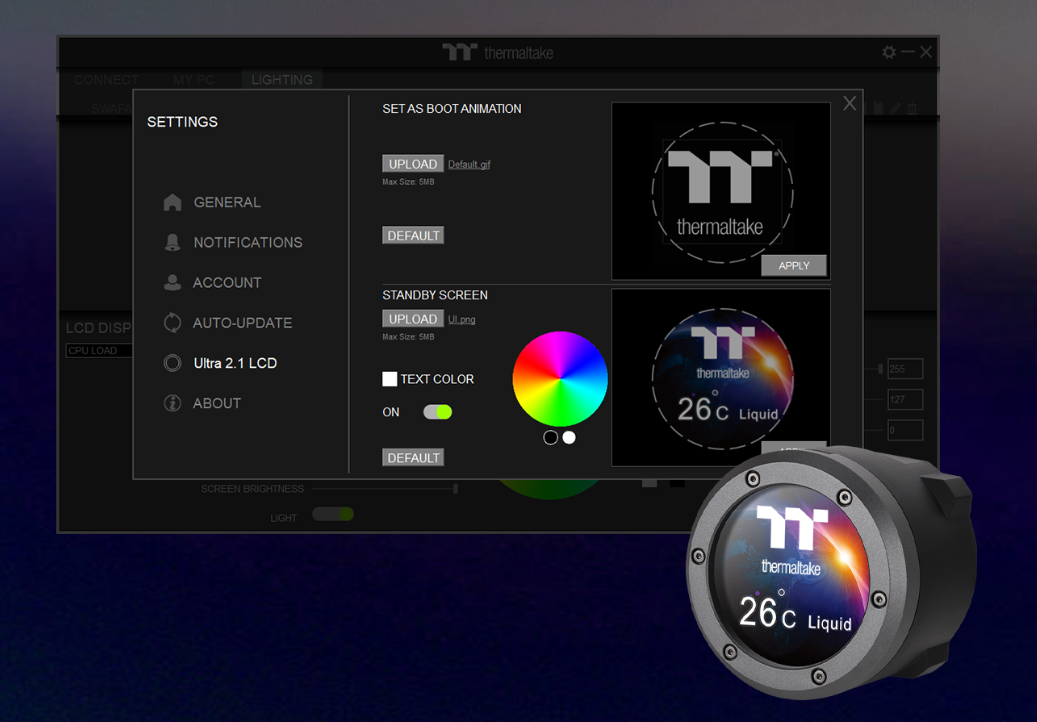This screenshot has height=722, width=1037.
Task: Click the Account person icon
Action: 172,282
